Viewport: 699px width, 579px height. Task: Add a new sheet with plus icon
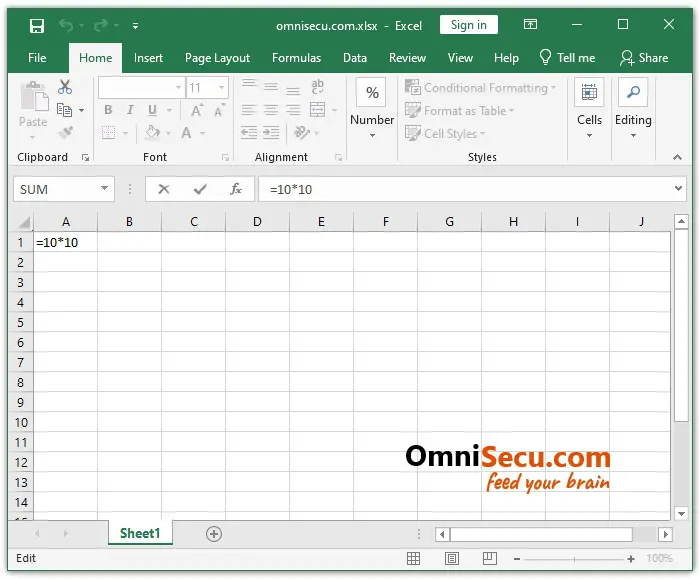point(213,534)
